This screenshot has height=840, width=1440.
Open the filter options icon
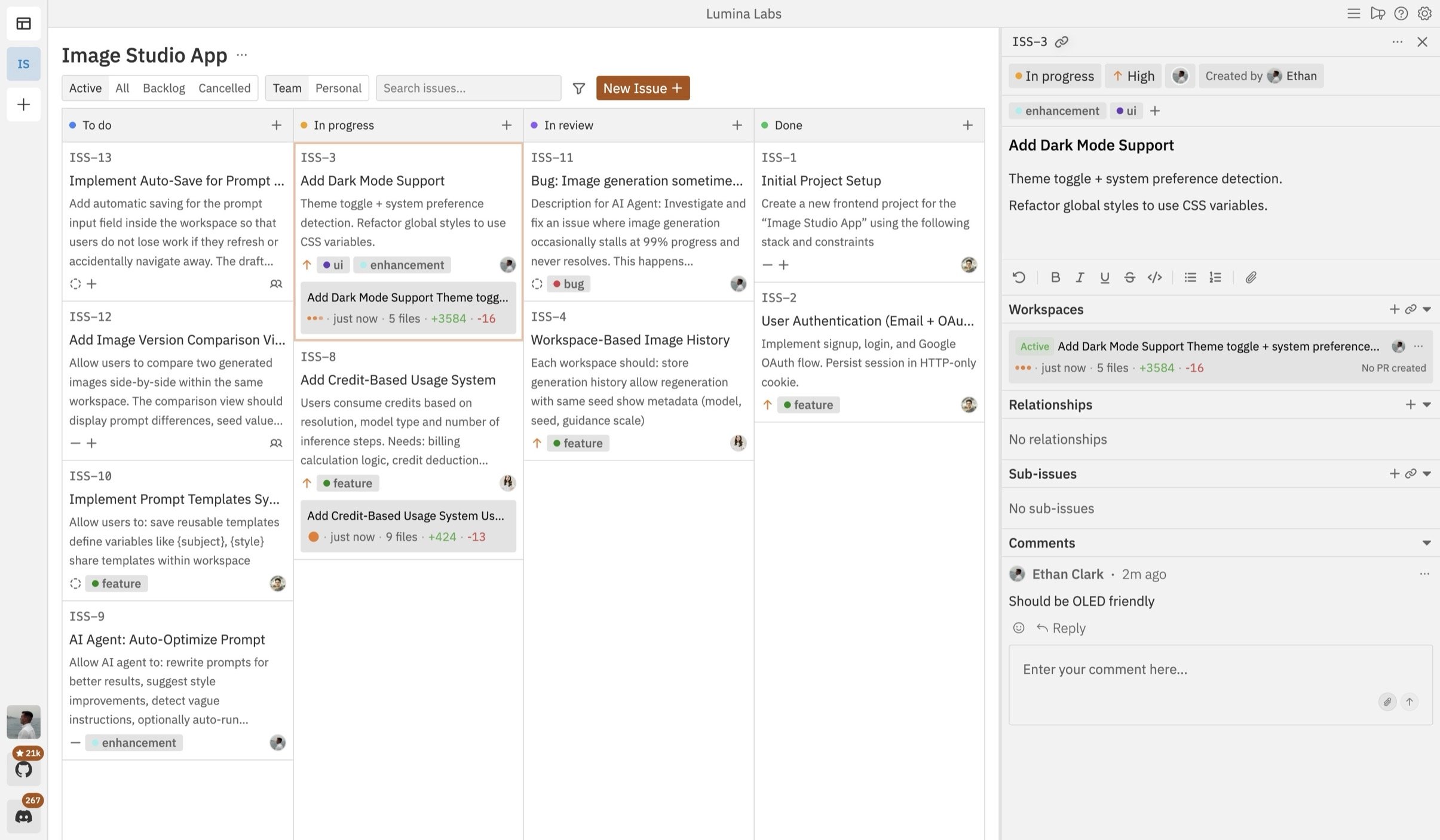pyautogui.click(x=578, y=88)
